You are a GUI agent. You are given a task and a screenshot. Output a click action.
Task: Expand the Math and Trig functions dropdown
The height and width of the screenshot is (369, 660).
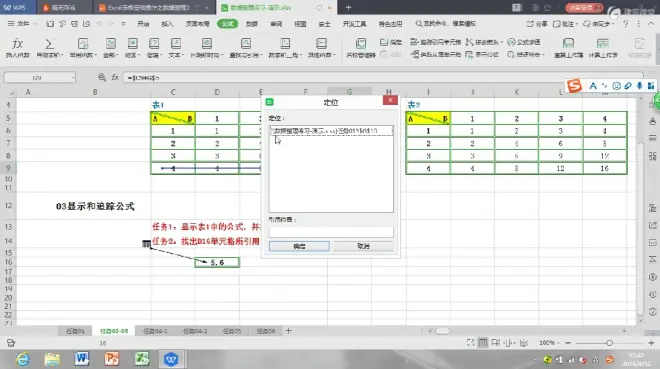pos(285,48)
